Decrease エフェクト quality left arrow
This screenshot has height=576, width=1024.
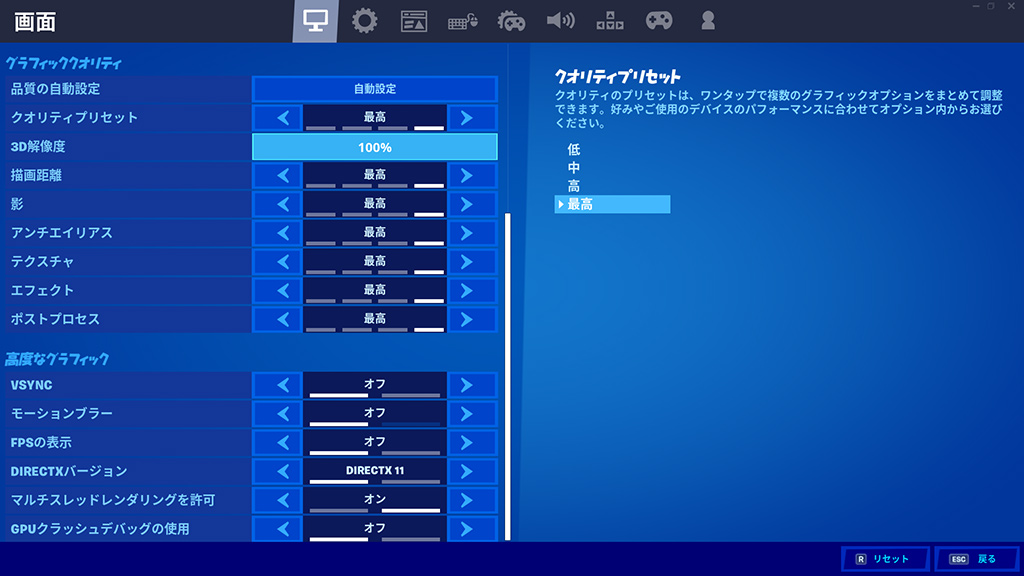[x=278, y=290]
